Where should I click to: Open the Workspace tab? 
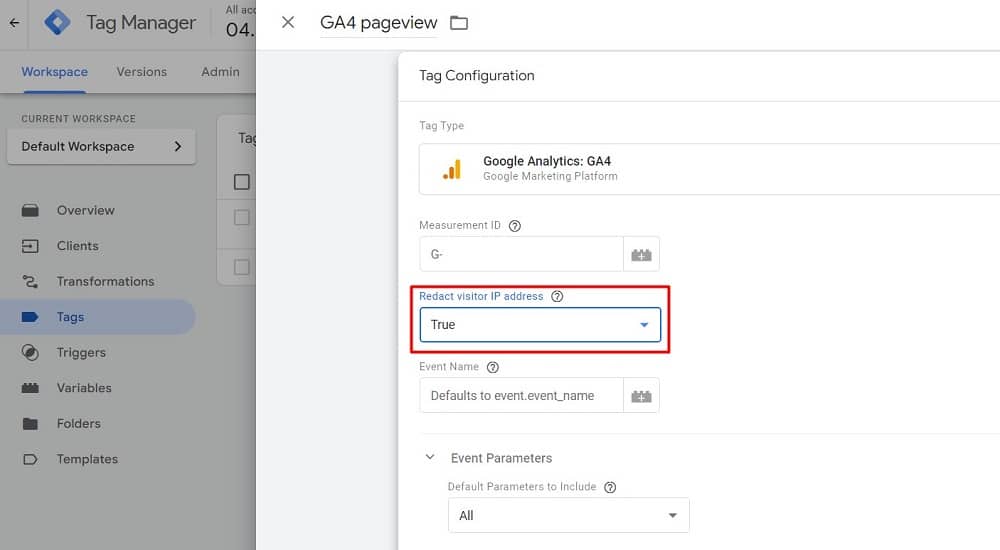click(x=54, y=72)
